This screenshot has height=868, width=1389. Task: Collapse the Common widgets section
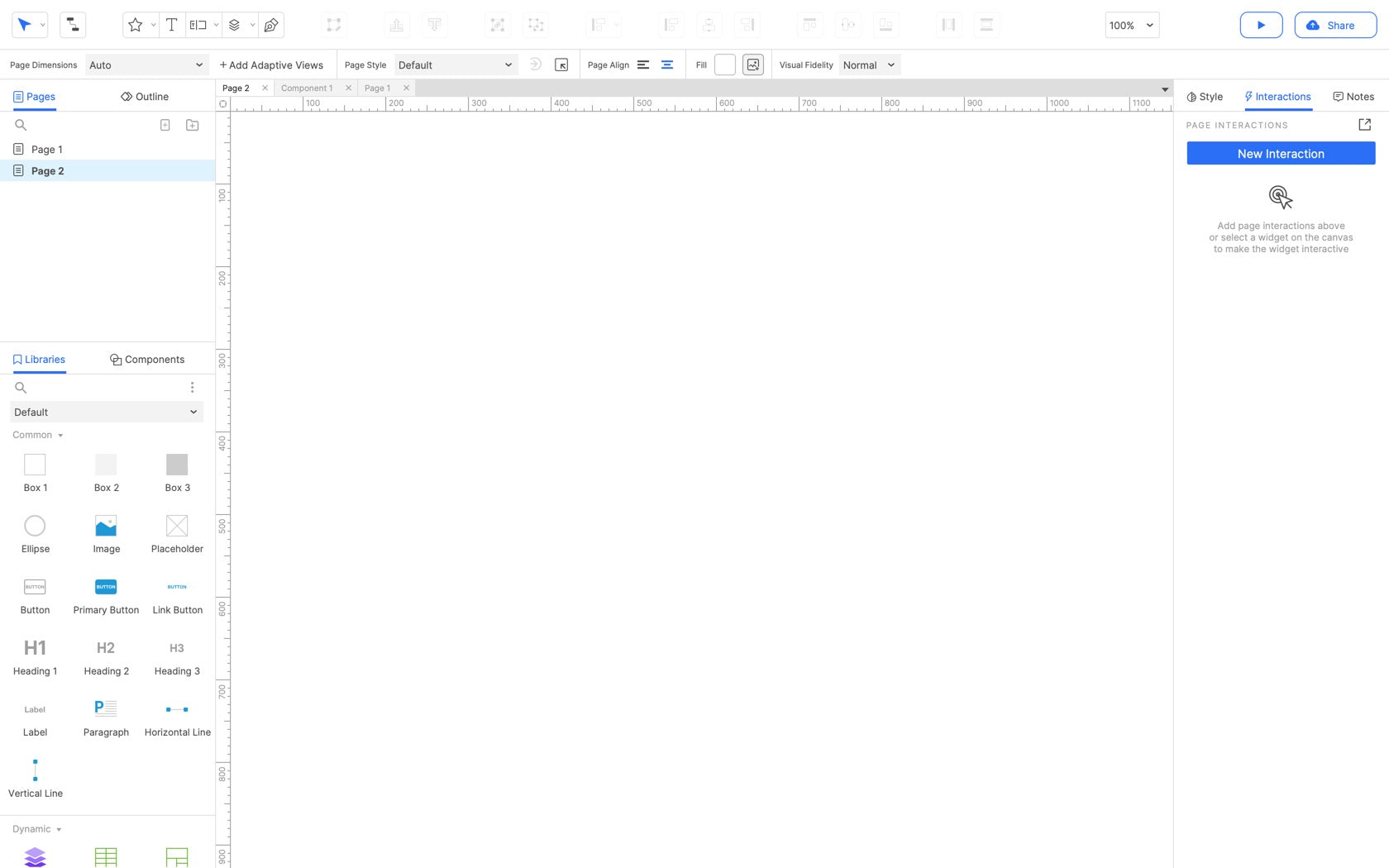point(38,435)
